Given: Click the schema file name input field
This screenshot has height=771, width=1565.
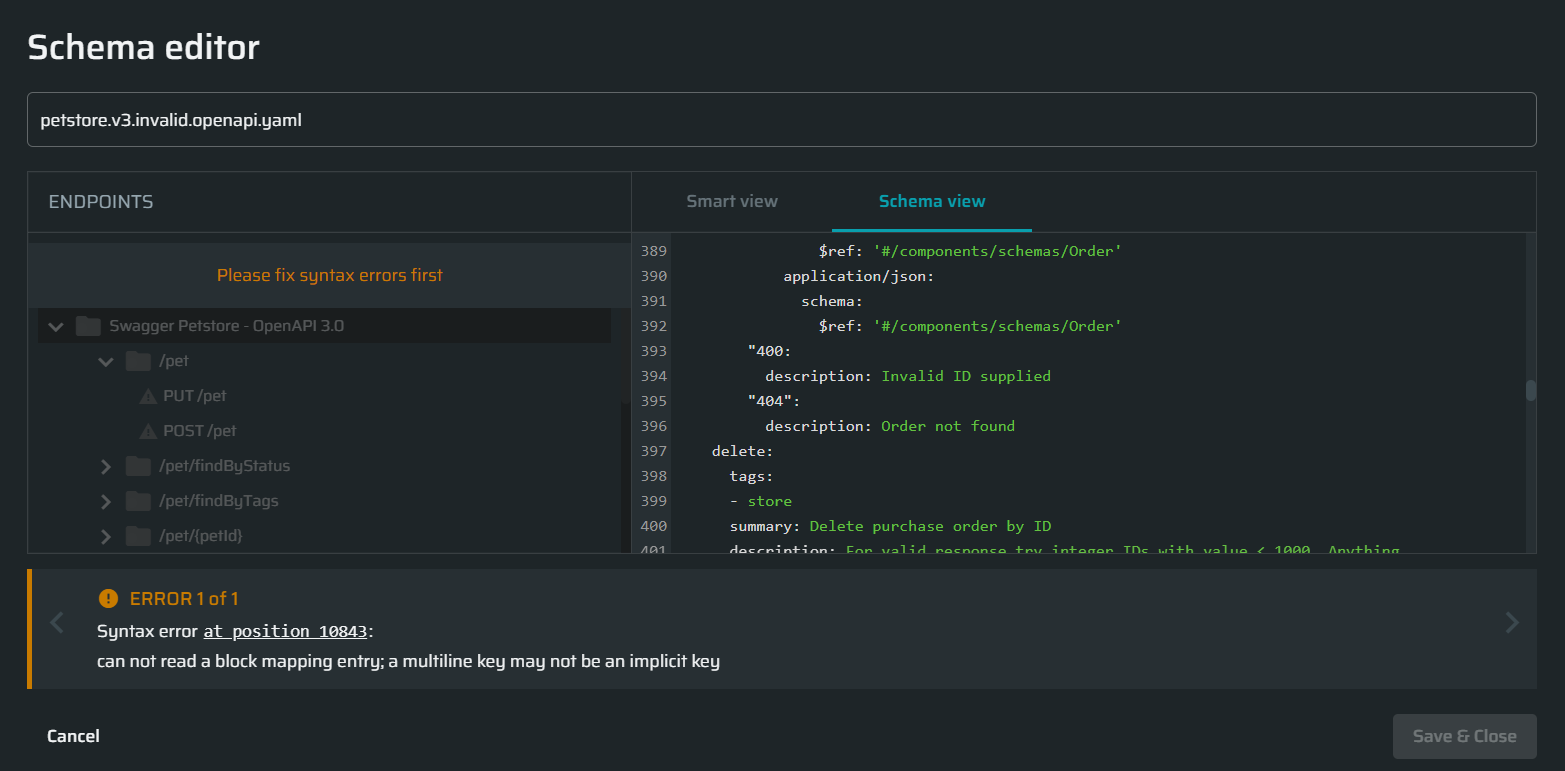Looking at the screenshot, I should (x=781, y=120).
